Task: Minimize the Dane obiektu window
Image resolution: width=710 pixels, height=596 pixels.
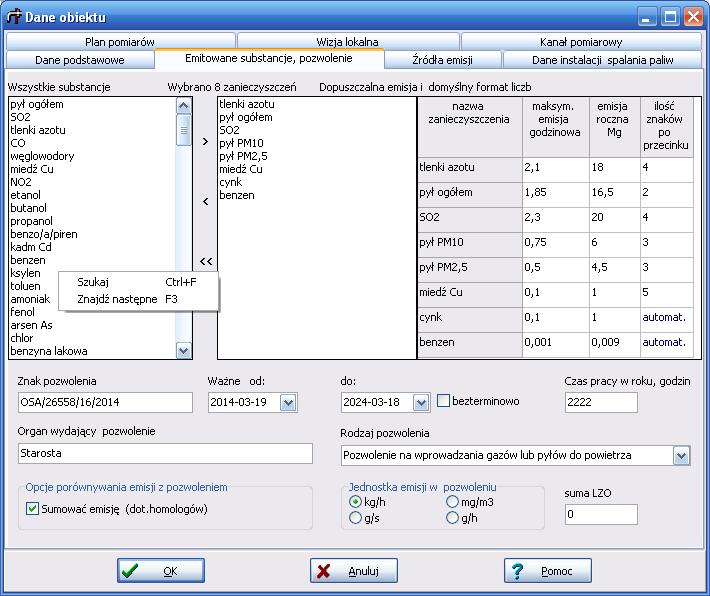Action: pos(646,17)
